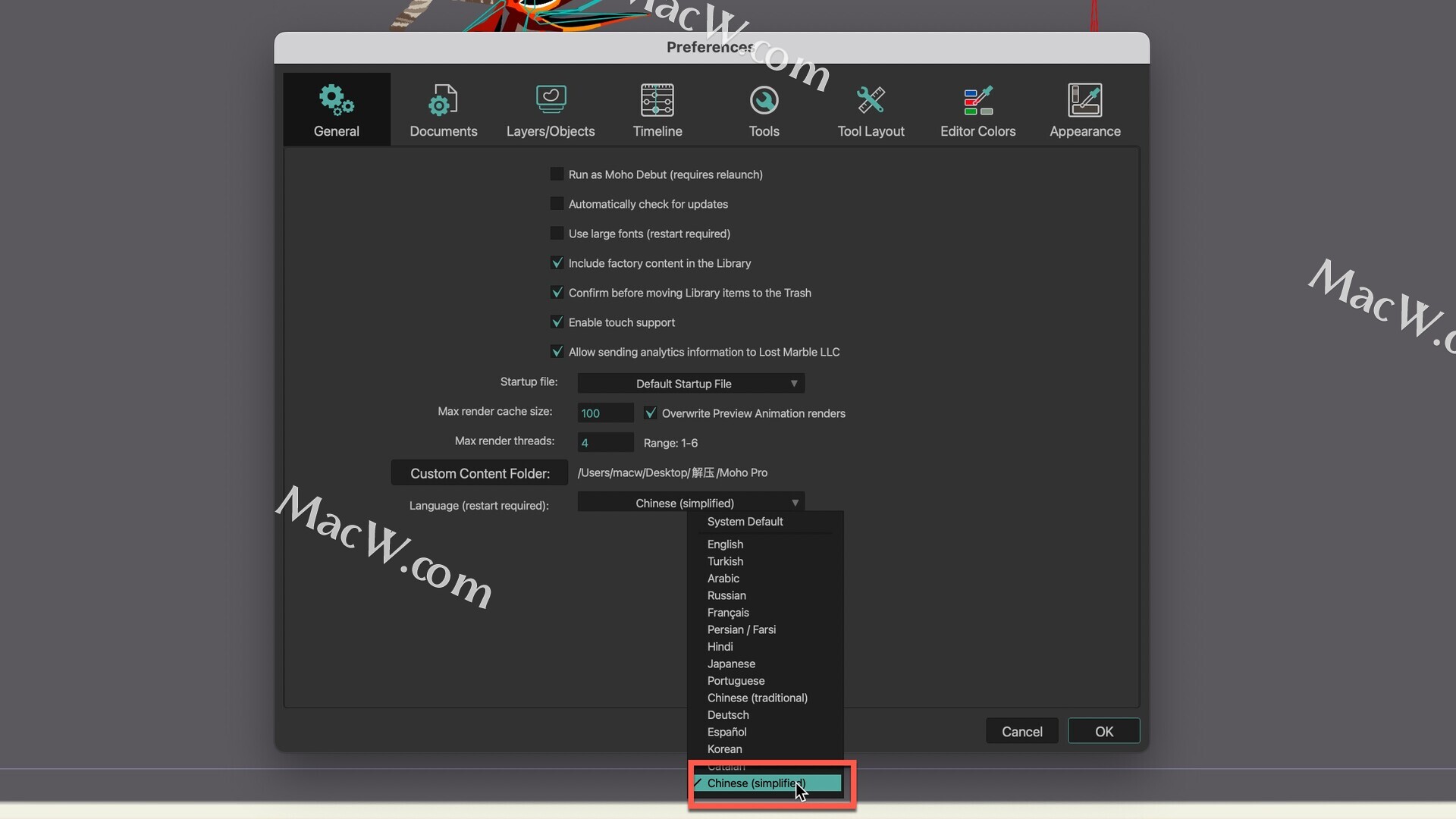Disable Enable touch support checkbox
Viewport: 1456px width, 819px height.
coord(557,322)
